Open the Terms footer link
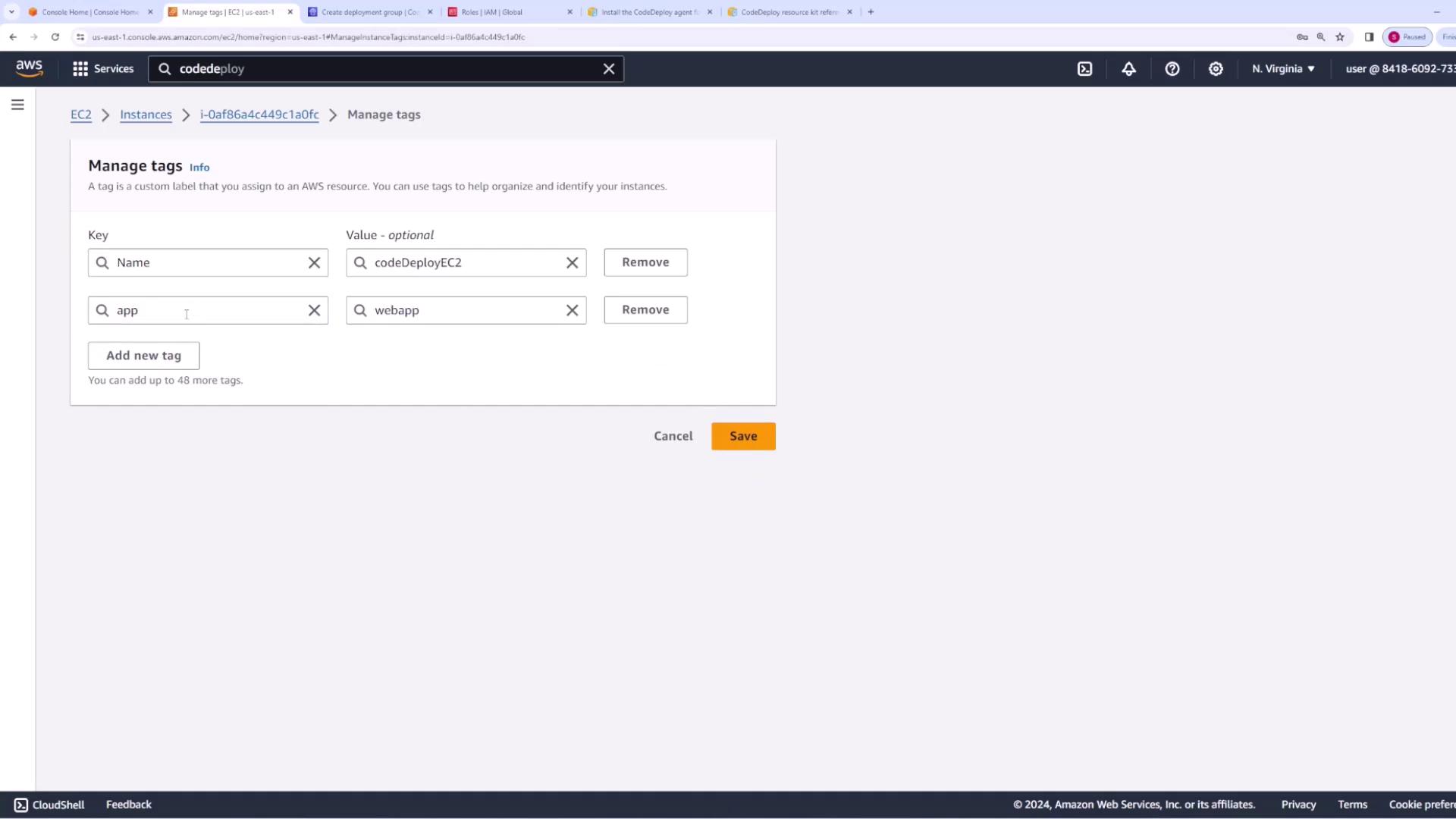 pos(1352,805)
